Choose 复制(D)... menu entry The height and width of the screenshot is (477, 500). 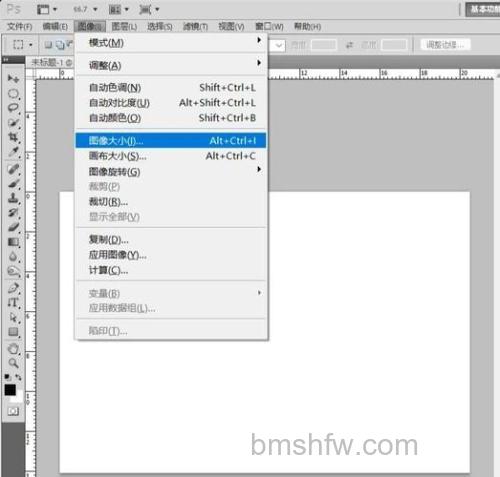[171, 239]
